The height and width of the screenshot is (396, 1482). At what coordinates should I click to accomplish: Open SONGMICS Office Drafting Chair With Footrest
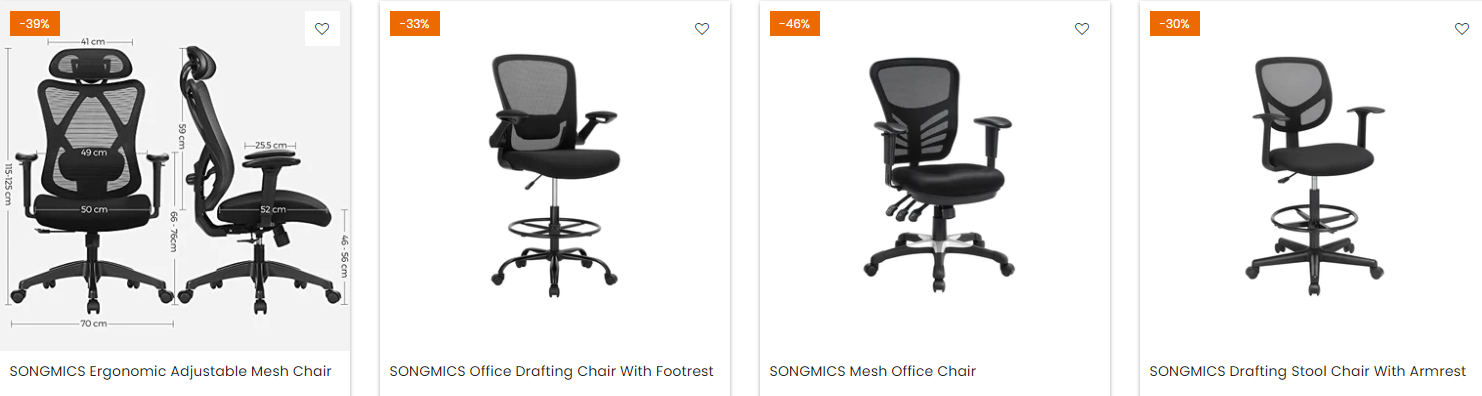pos(552,371)
